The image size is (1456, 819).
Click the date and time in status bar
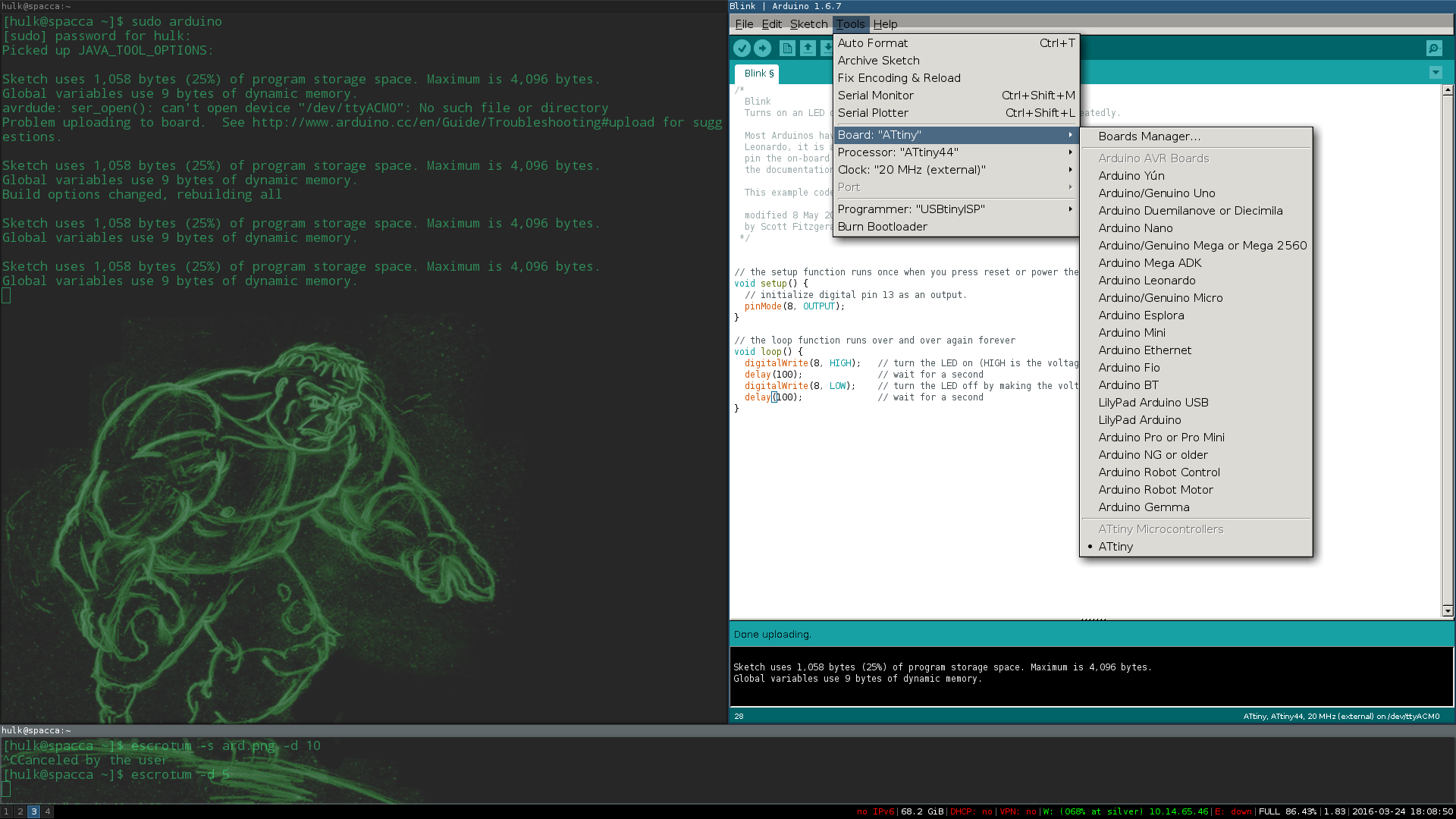(x=1403, y=811)
